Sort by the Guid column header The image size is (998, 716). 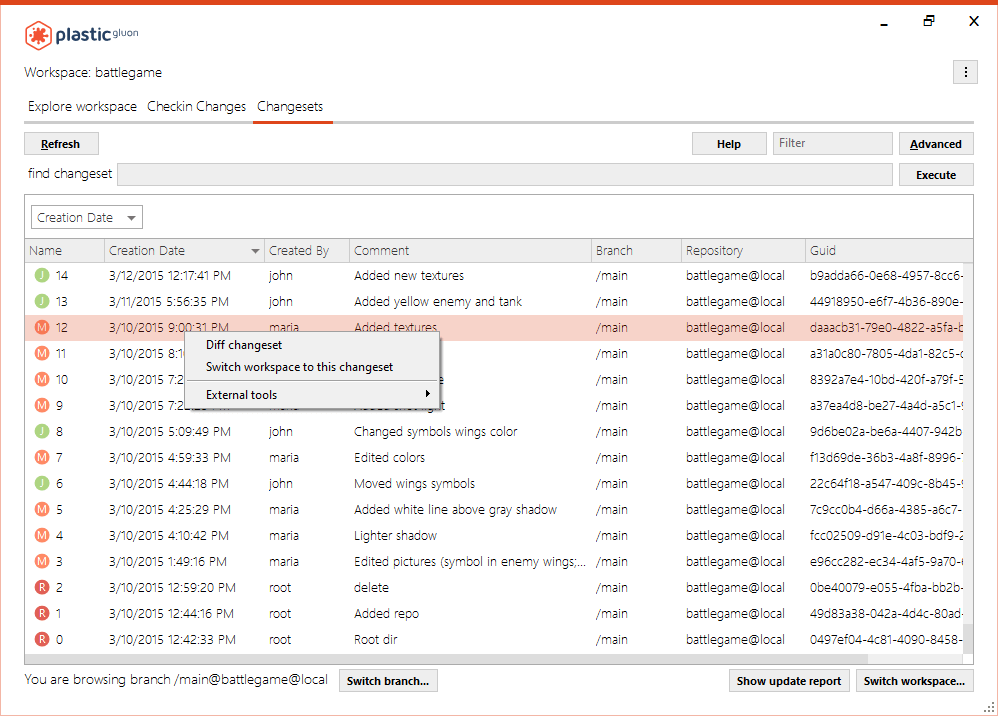[x=889, y=251]
